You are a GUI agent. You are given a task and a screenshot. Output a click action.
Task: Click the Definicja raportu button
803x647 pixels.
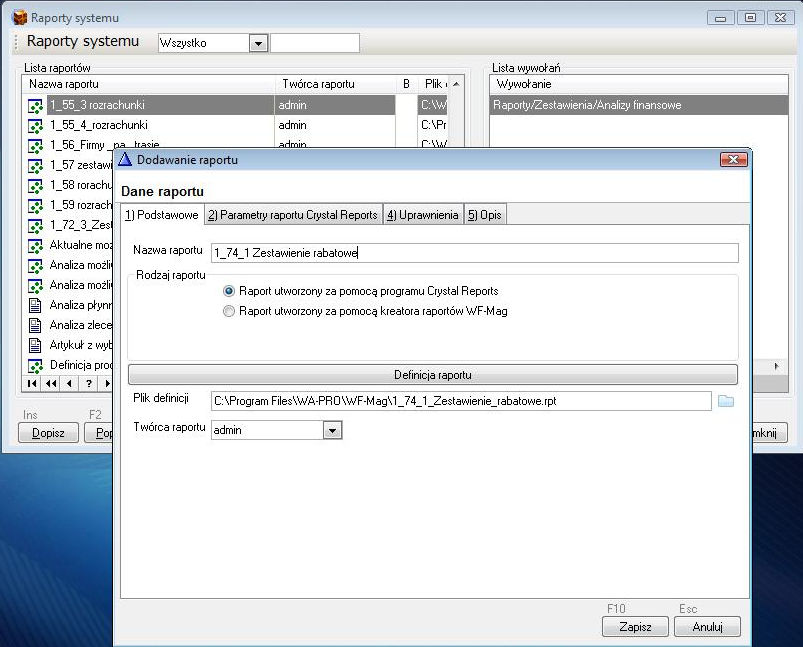(432, 375)
